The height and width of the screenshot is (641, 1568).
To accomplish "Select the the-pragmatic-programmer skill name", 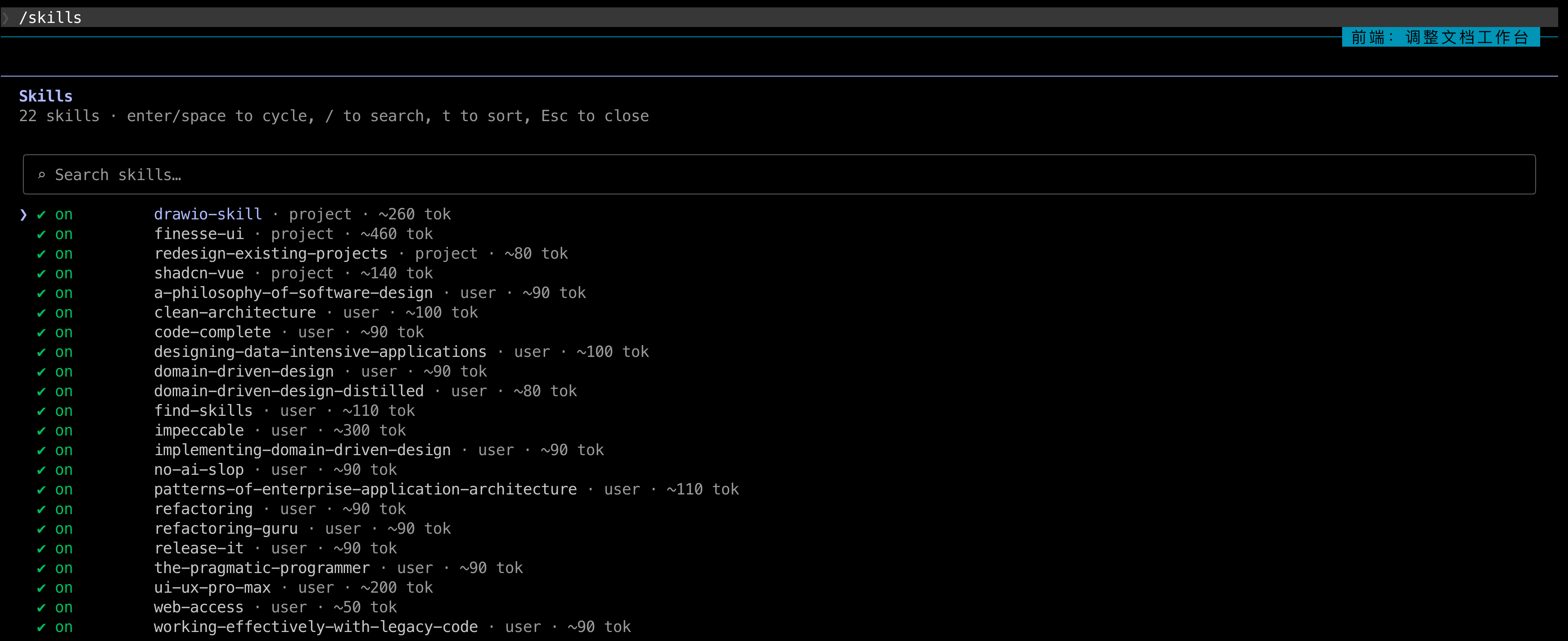I will click(x=262, y=568).
